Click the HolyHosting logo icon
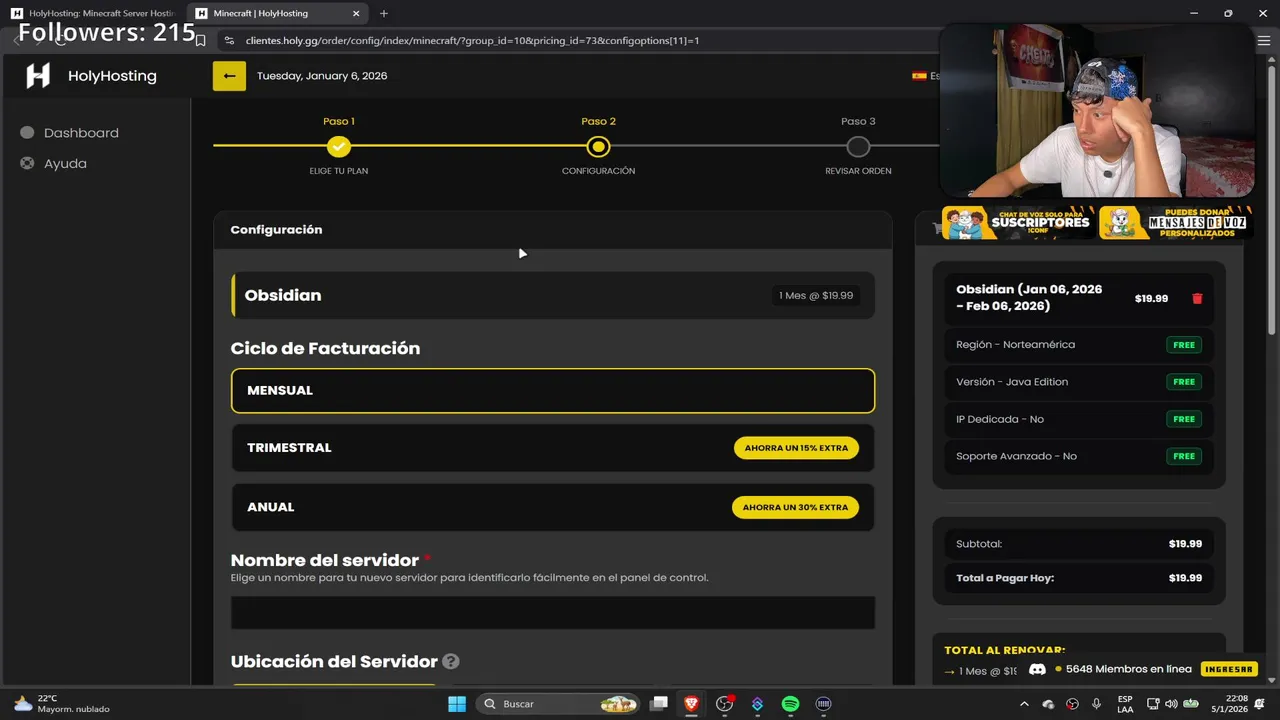 [x=38, y=76]
